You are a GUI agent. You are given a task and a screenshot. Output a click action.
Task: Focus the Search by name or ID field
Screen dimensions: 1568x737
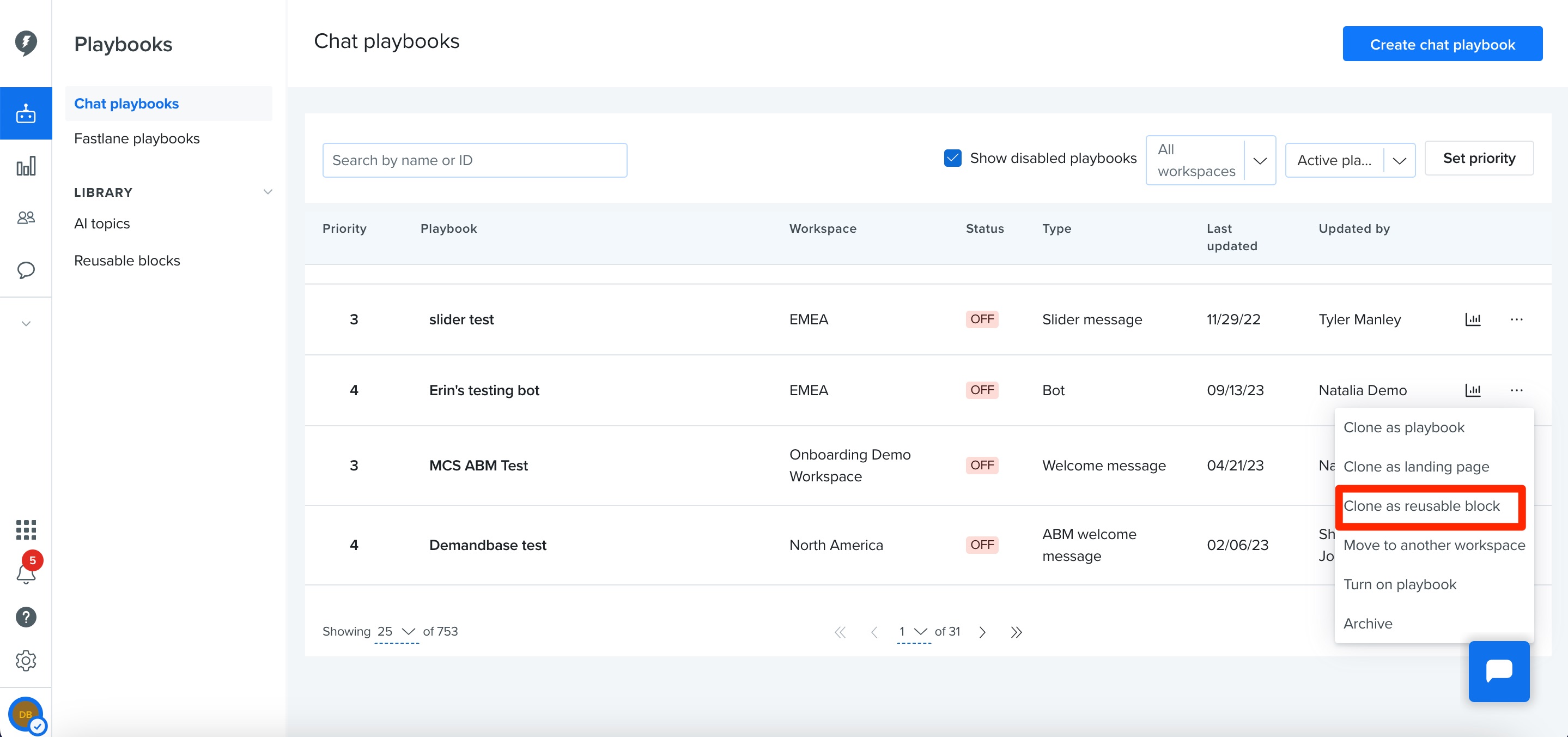click(x=474, y=160)
